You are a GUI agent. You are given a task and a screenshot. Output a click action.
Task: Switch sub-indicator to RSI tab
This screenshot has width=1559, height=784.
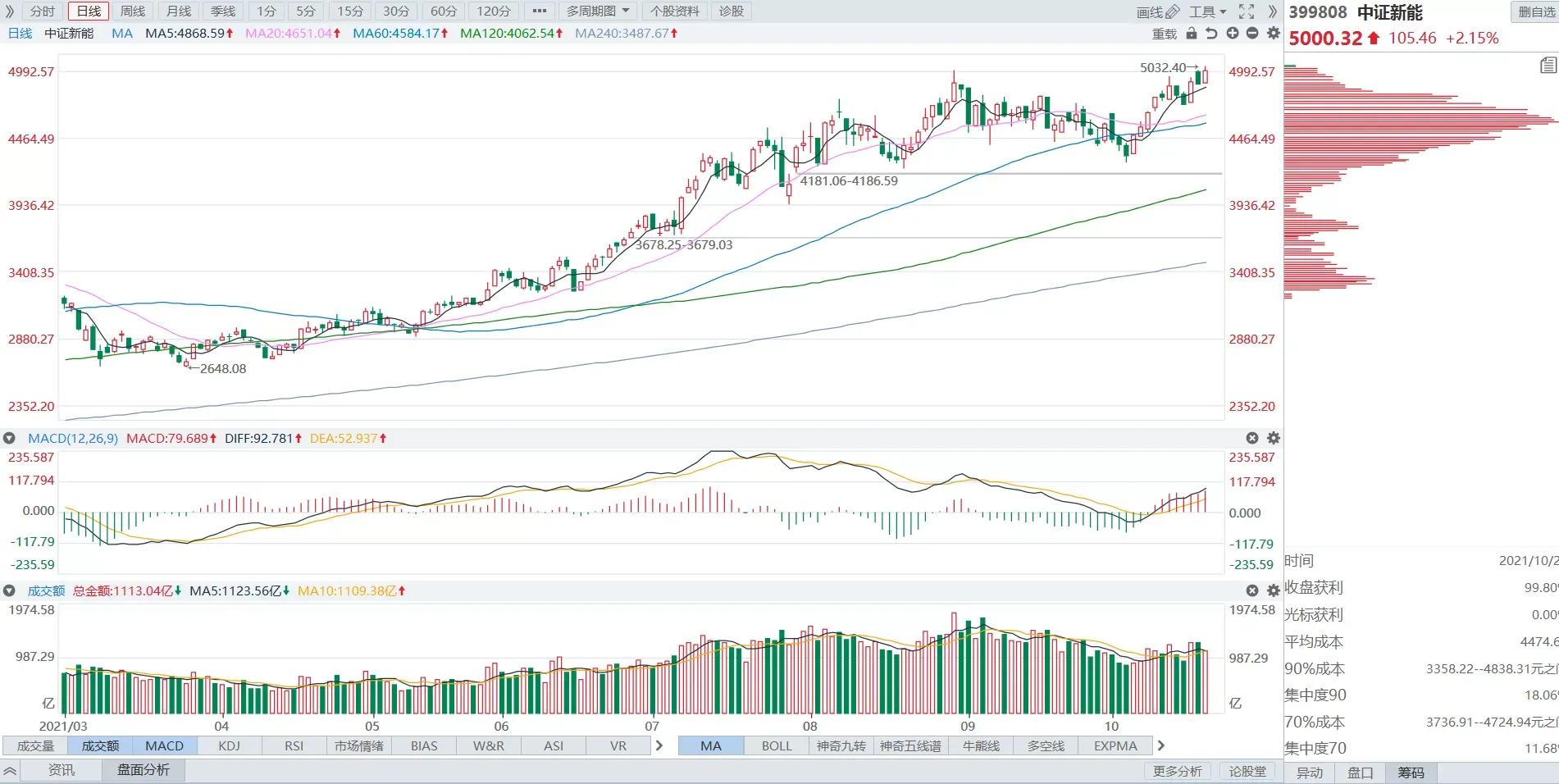tap(294, 746)
